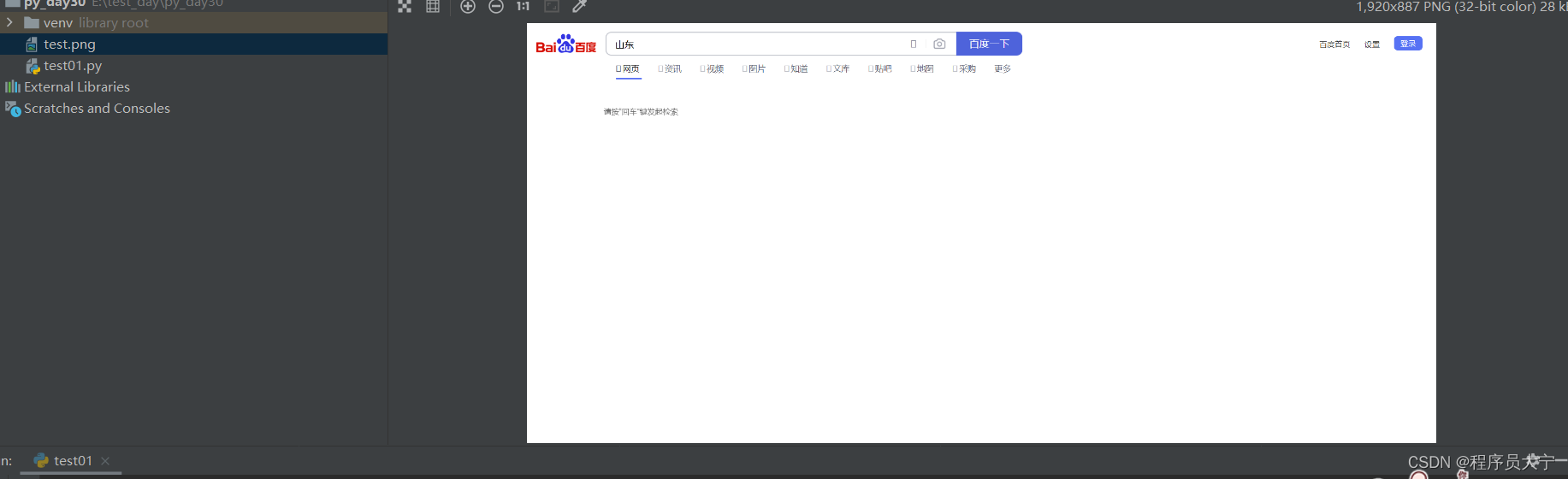The image size is (1568, 479).
Task: Select the 图片 tab in Baidu preview
Action: (x=754, y=69)
